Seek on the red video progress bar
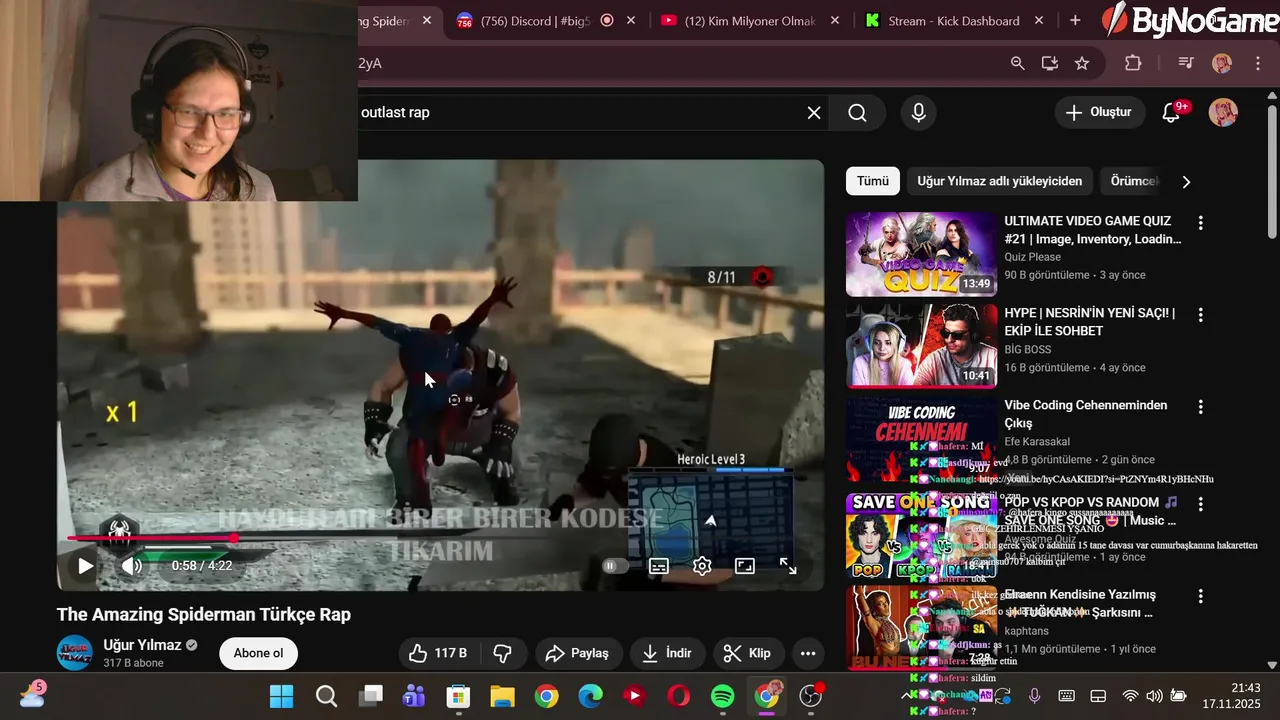The image size is (1280, 720). coord(440,538)
